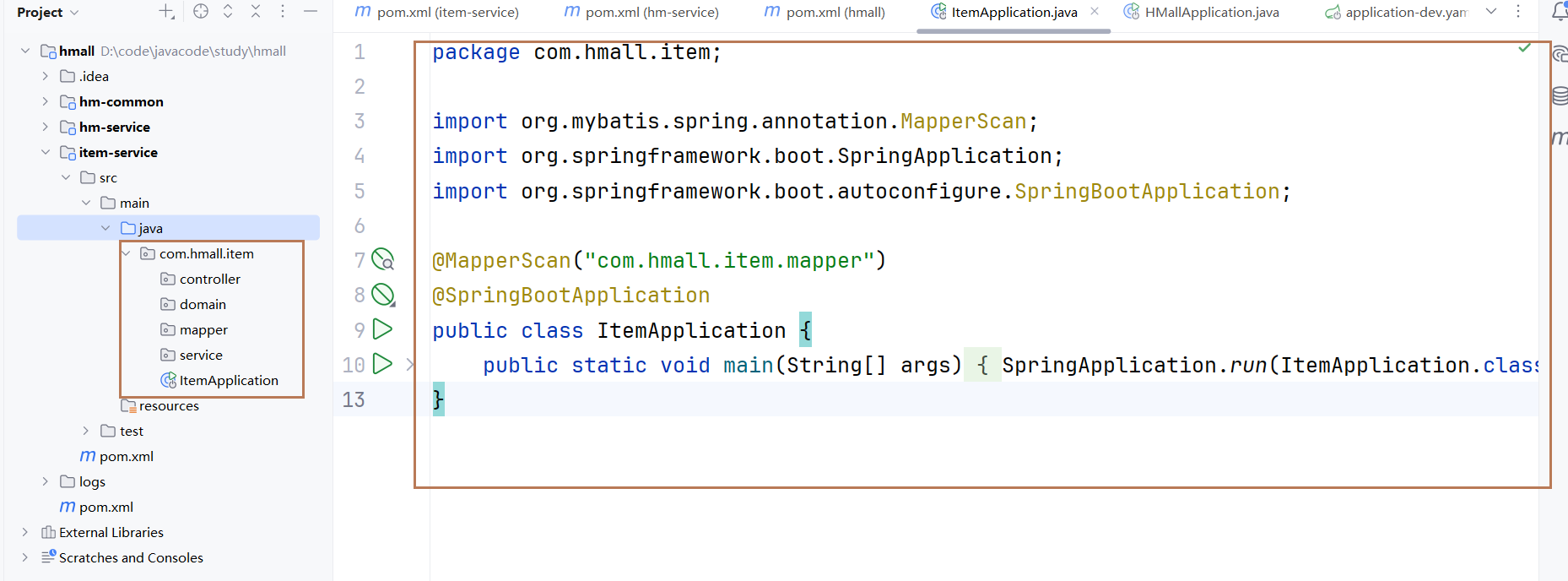Expand the .idea folder

point(46,76)
